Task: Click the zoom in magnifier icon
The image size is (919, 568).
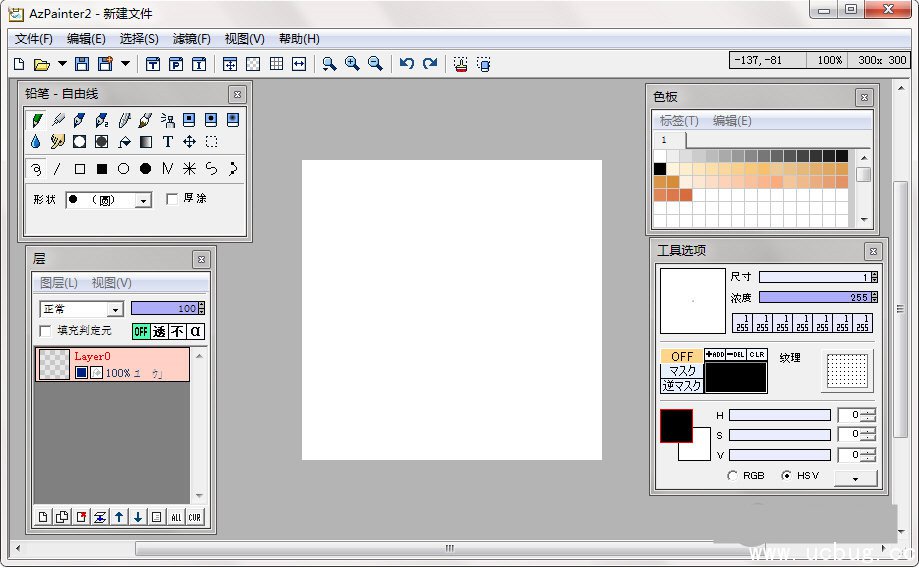Action: pyautogui.click(x=352, y=64)
